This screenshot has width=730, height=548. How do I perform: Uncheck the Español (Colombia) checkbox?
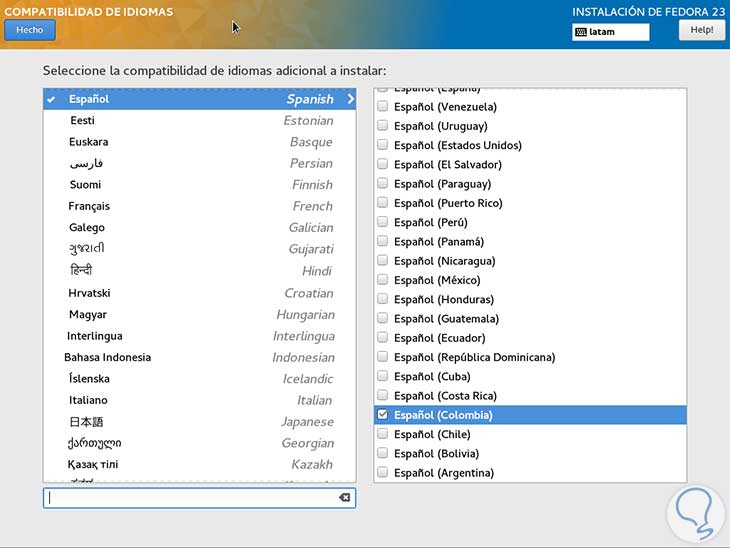(382, 415)
